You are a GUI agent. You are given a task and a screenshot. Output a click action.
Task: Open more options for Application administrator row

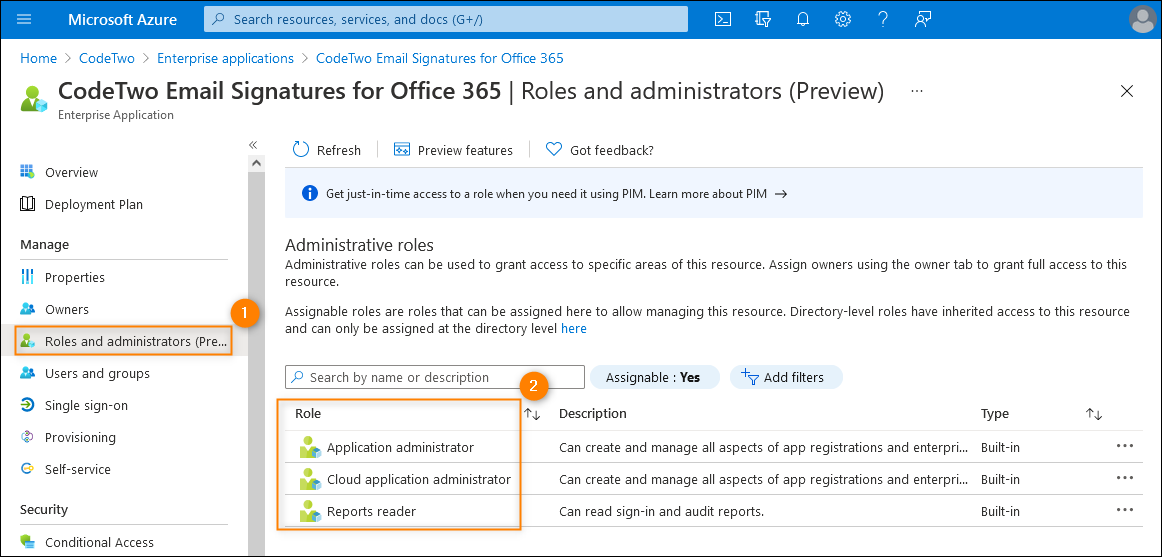(1125, 446)
